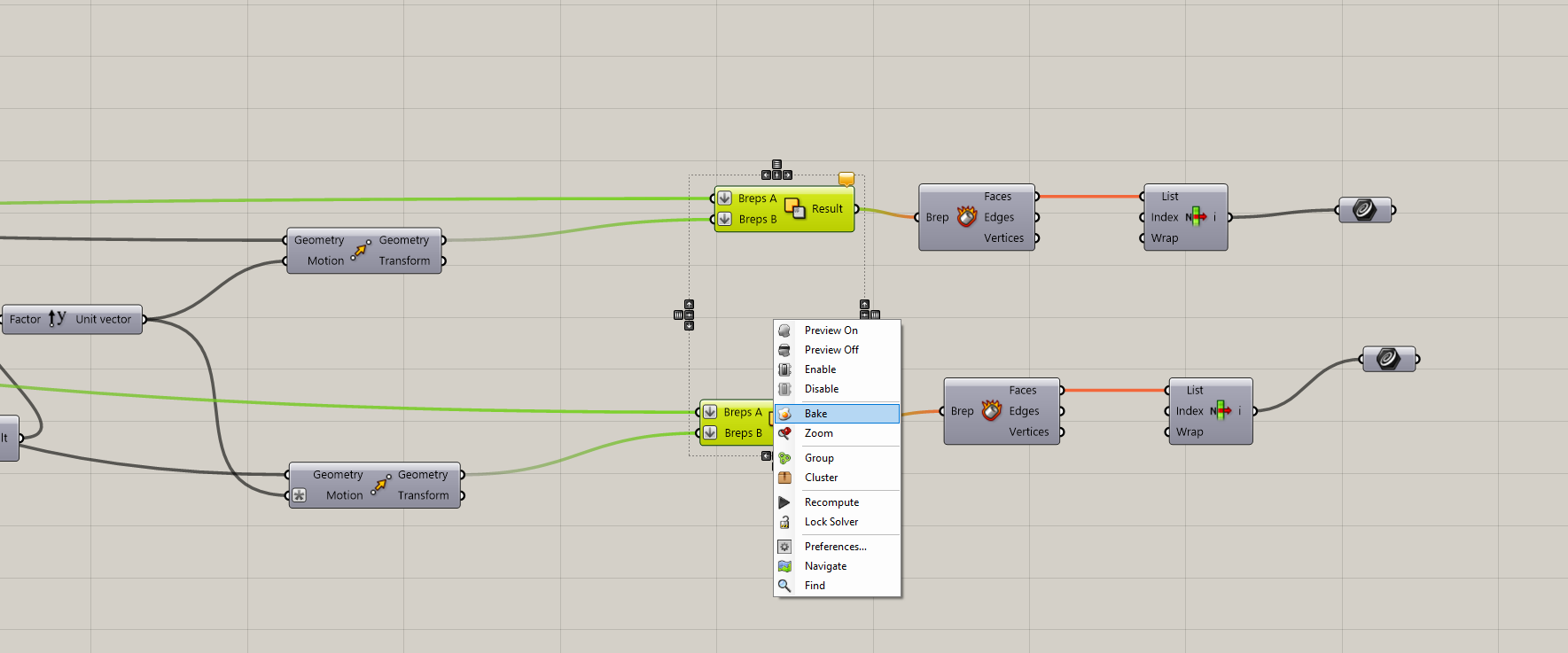
Task: Click the Wrap input on the upper List Item
Action: click(1165, 238)
